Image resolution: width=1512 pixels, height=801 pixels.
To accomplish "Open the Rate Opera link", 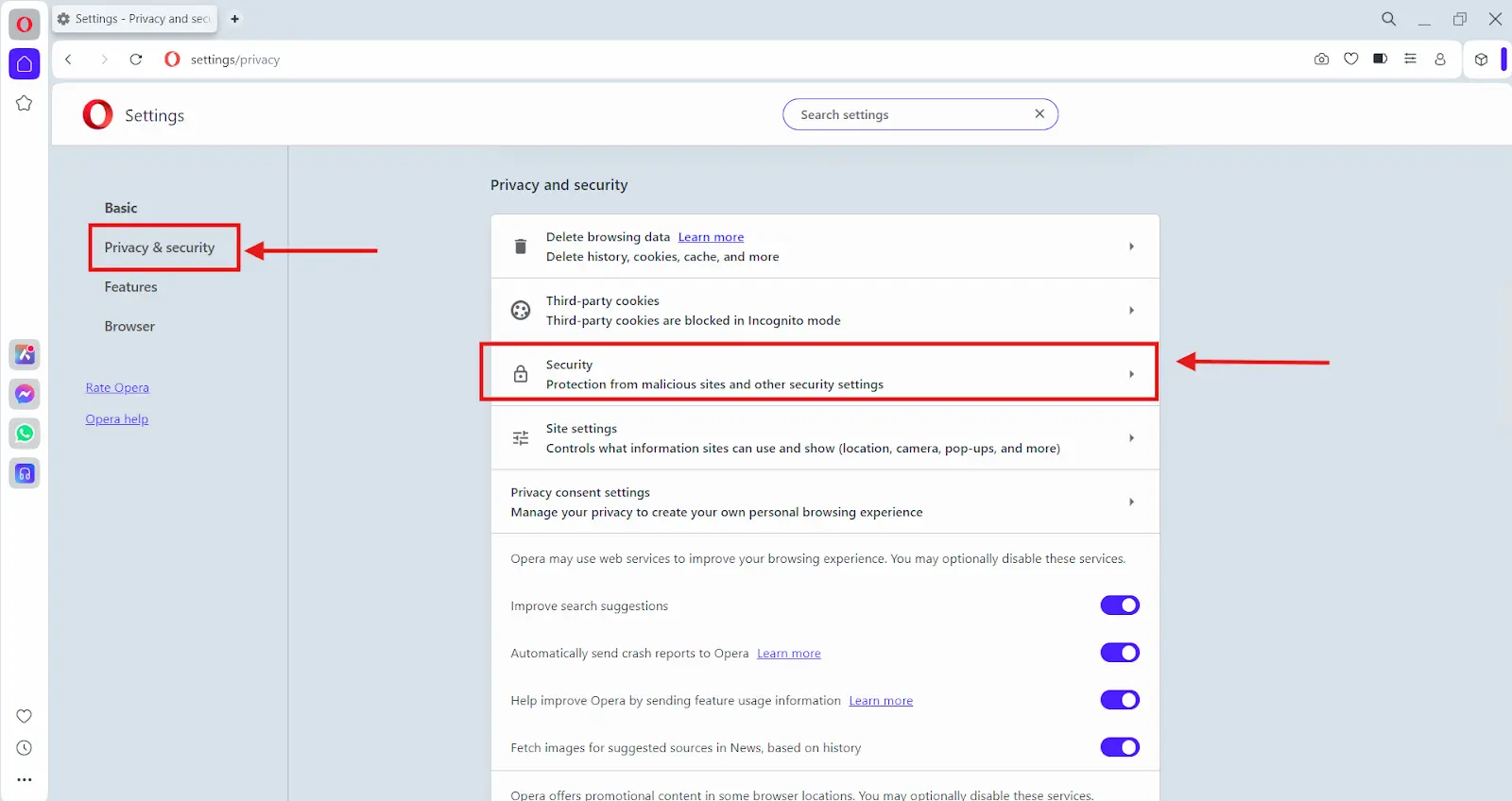I will (117, 387).
